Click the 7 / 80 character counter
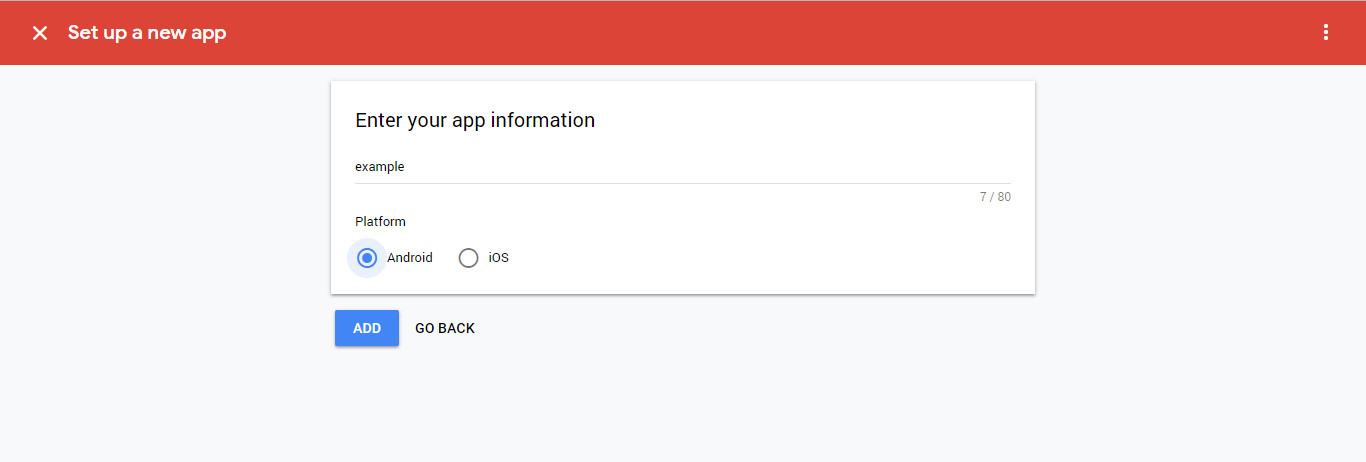 click(995, 197)
